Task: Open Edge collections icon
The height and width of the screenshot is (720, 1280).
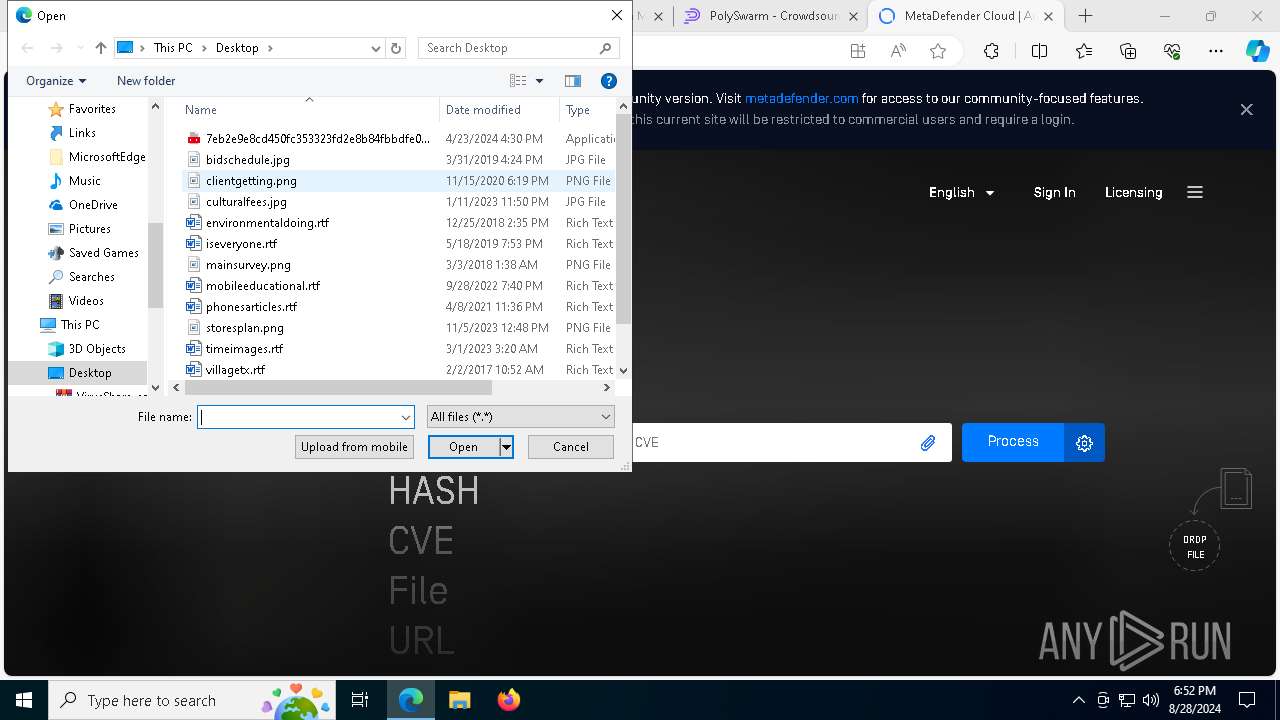Action: (x=1128, y=51)
